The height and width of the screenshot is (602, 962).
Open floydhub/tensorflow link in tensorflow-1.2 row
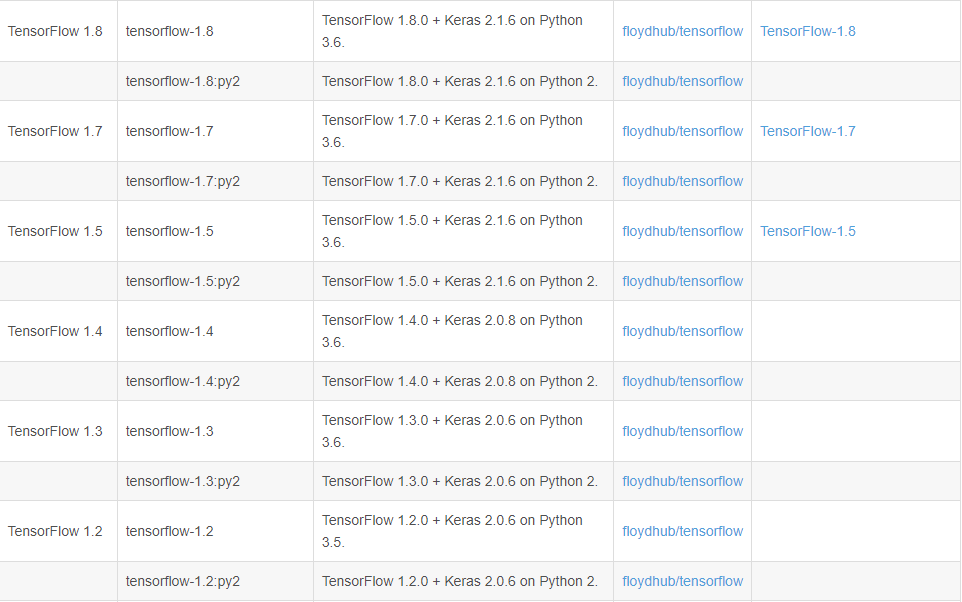click(x=682, y=531)
